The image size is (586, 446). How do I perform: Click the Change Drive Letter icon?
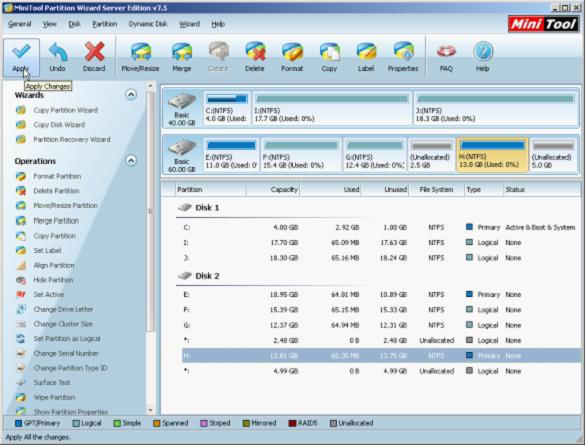click(x=21, y=309)
